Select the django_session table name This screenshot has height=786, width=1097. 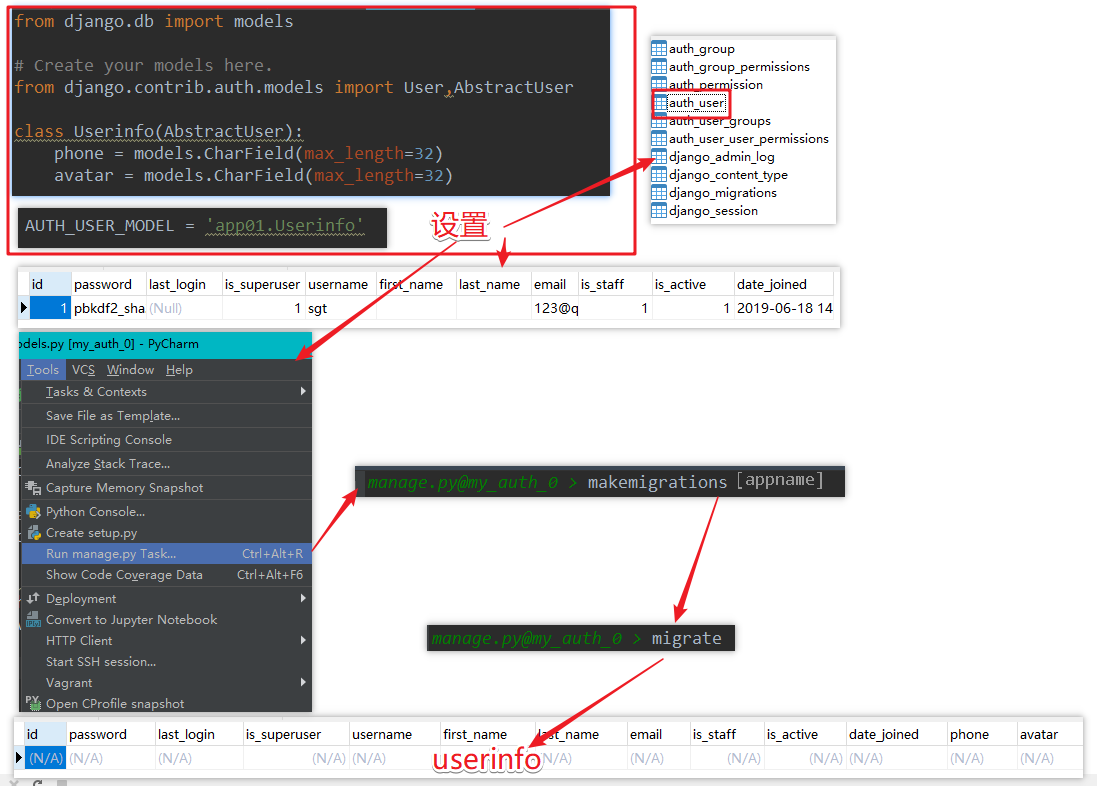coord(713,211)
